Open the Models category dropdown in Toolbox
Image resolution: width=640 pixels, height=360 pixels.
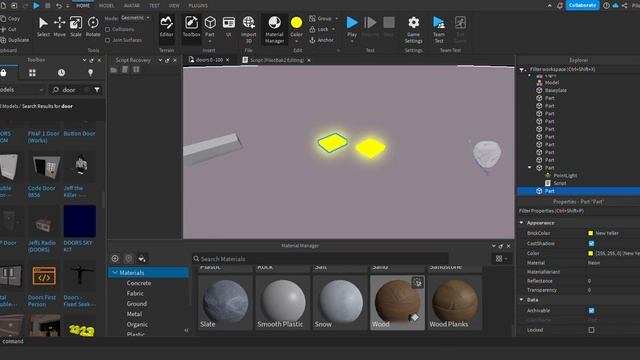coord(21,90)
